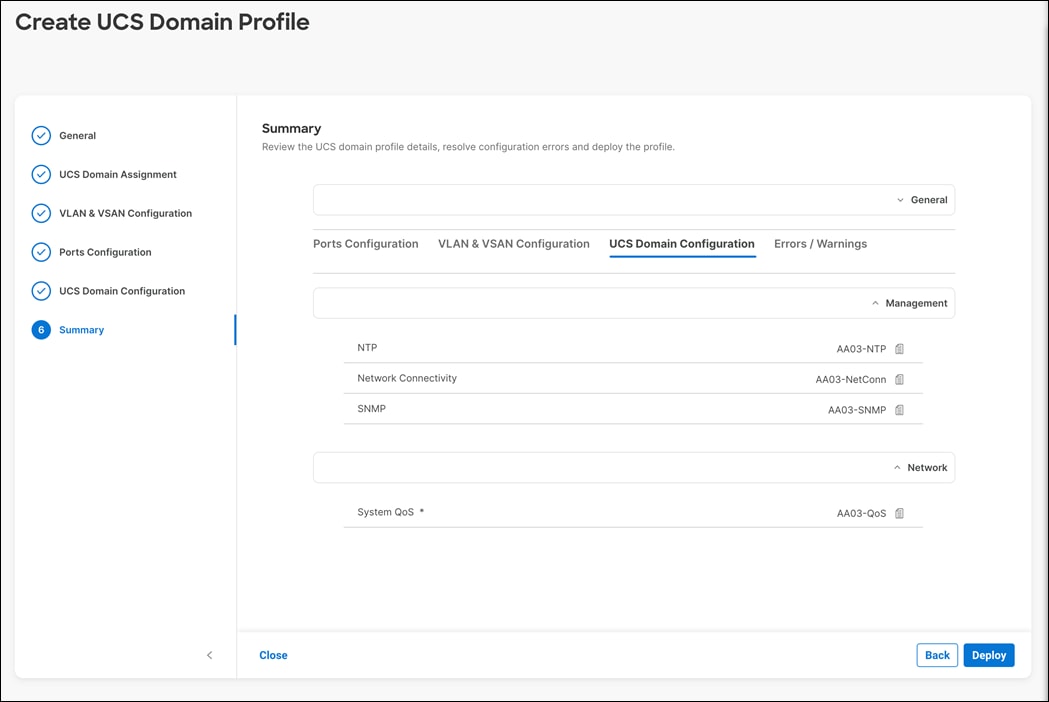Copy the AA03-NetConn policy name
Screen dimensions: 1049x702
898,379
